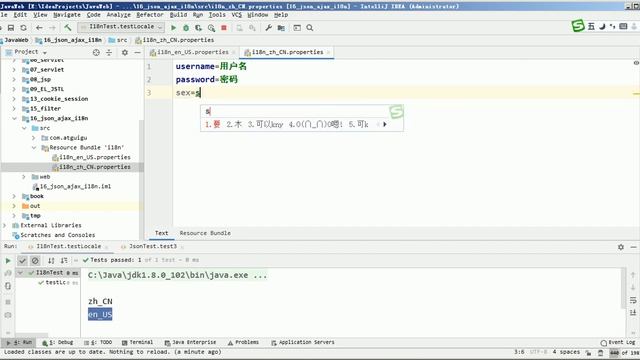
Task: Open the Terminal tool window
Action: click(x=138, y=342)
